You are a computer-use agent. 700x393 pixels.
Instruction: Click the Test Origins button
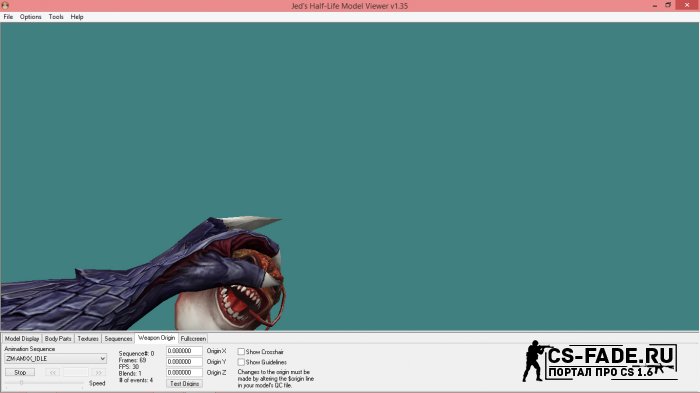pyautogui.click(x=184, y=384)
